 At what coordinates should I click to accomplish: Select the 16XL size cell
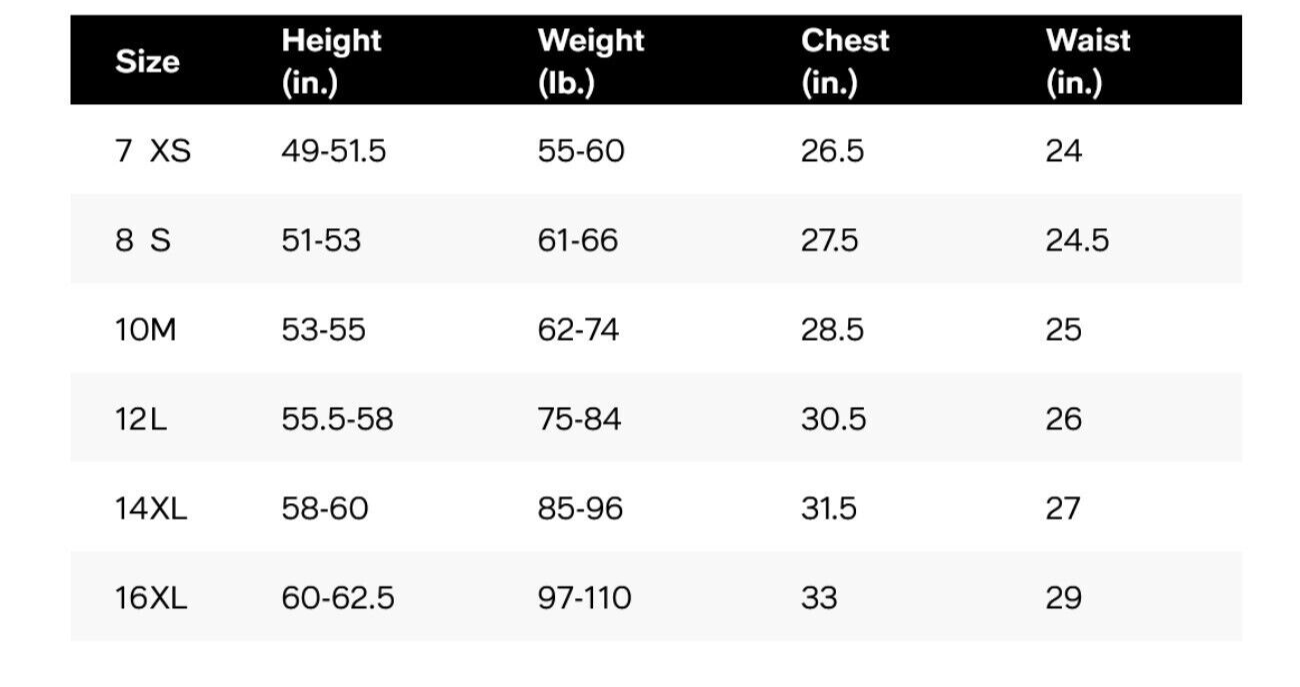coord(151,598)
